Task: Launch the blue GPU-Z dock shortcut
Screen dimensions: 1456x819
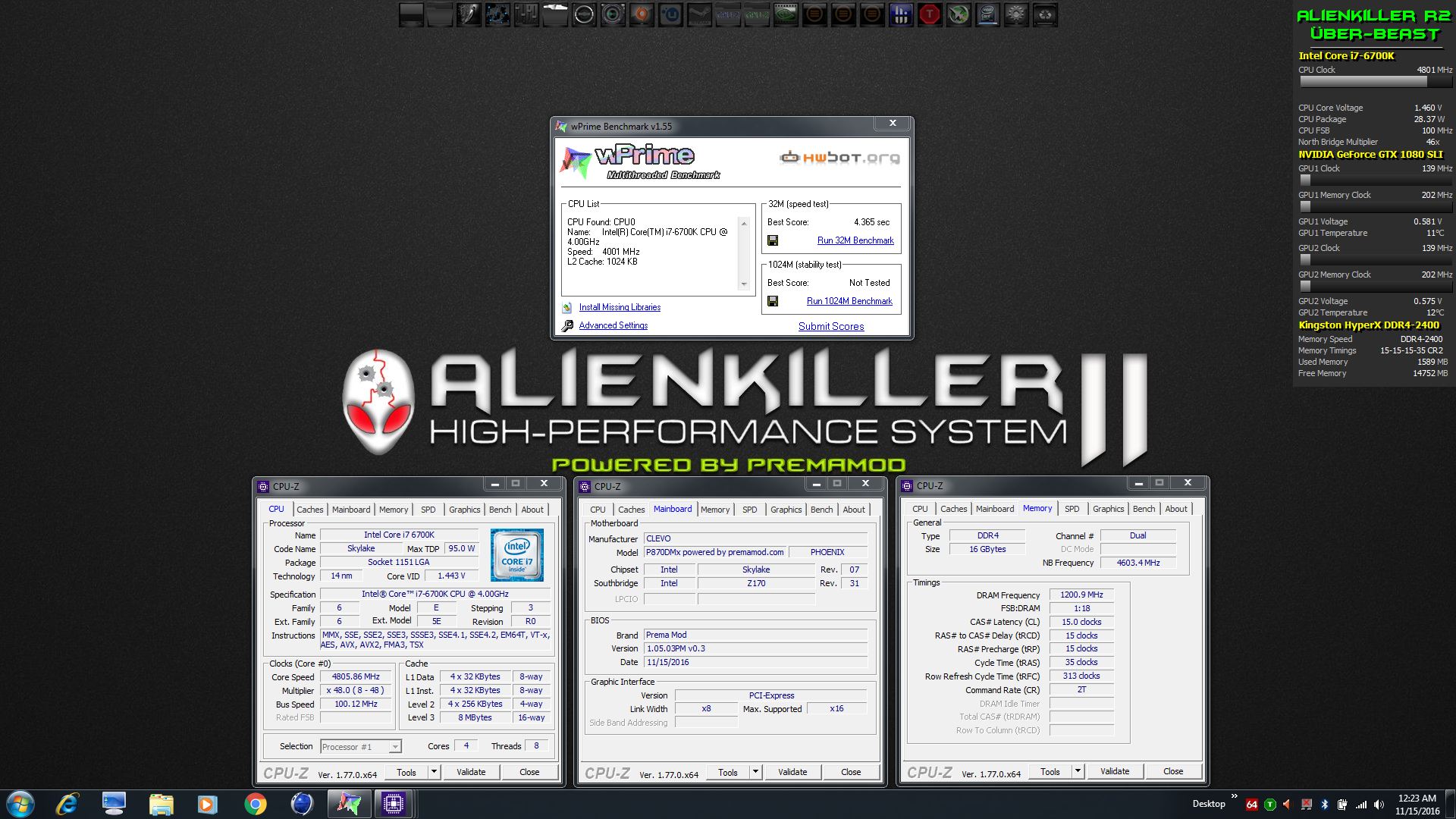Action: click(728, 14)
